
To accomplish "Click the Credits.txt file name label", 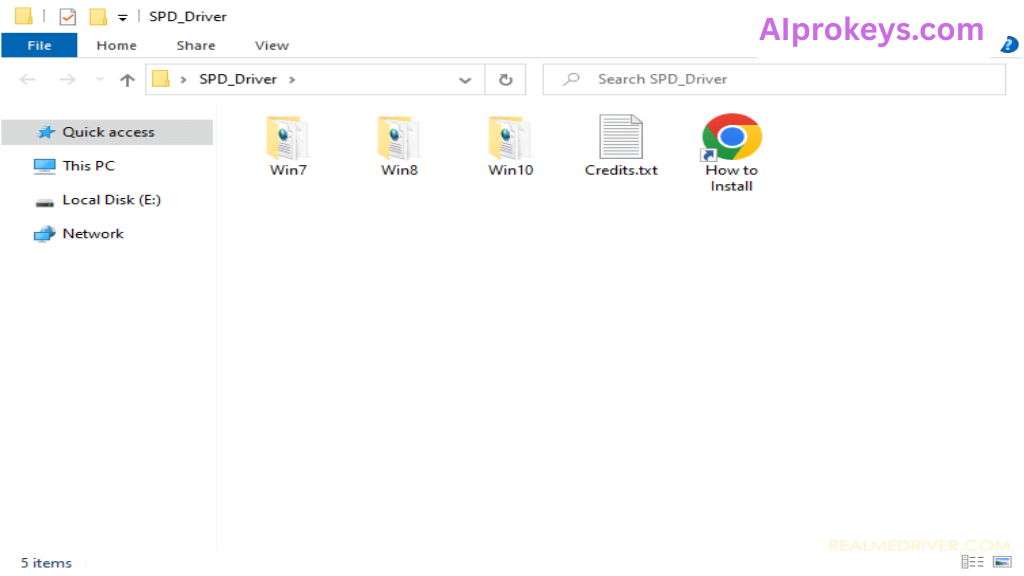I will (621, 170).
